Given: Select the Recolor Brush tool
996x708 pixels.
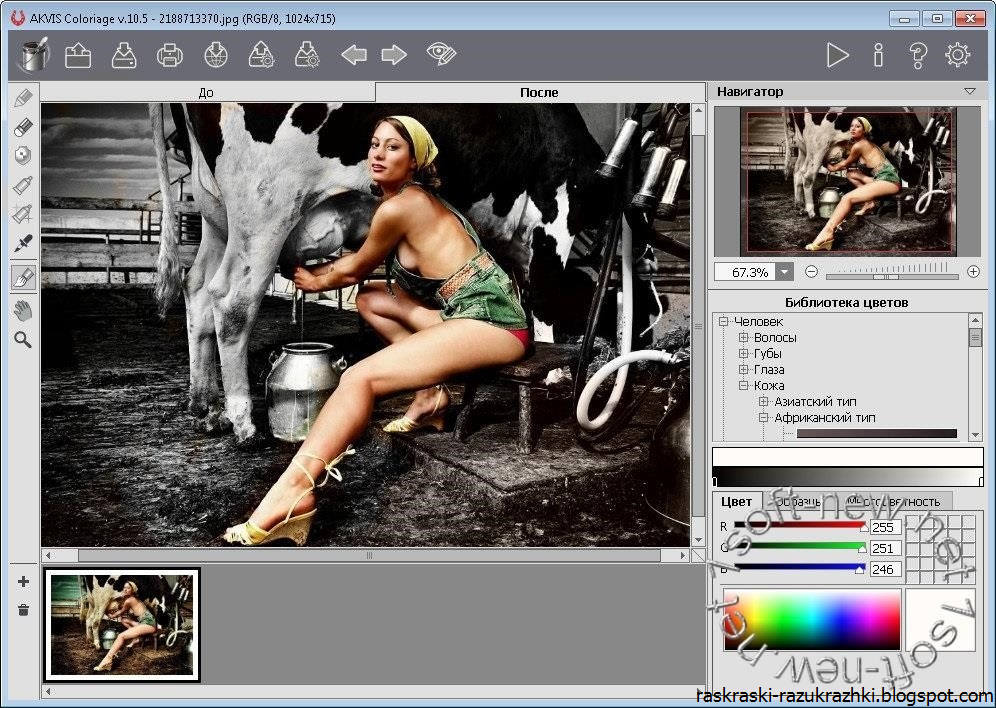Looking at the screenshot, I should pyautogui.click(x=23, y=277).
